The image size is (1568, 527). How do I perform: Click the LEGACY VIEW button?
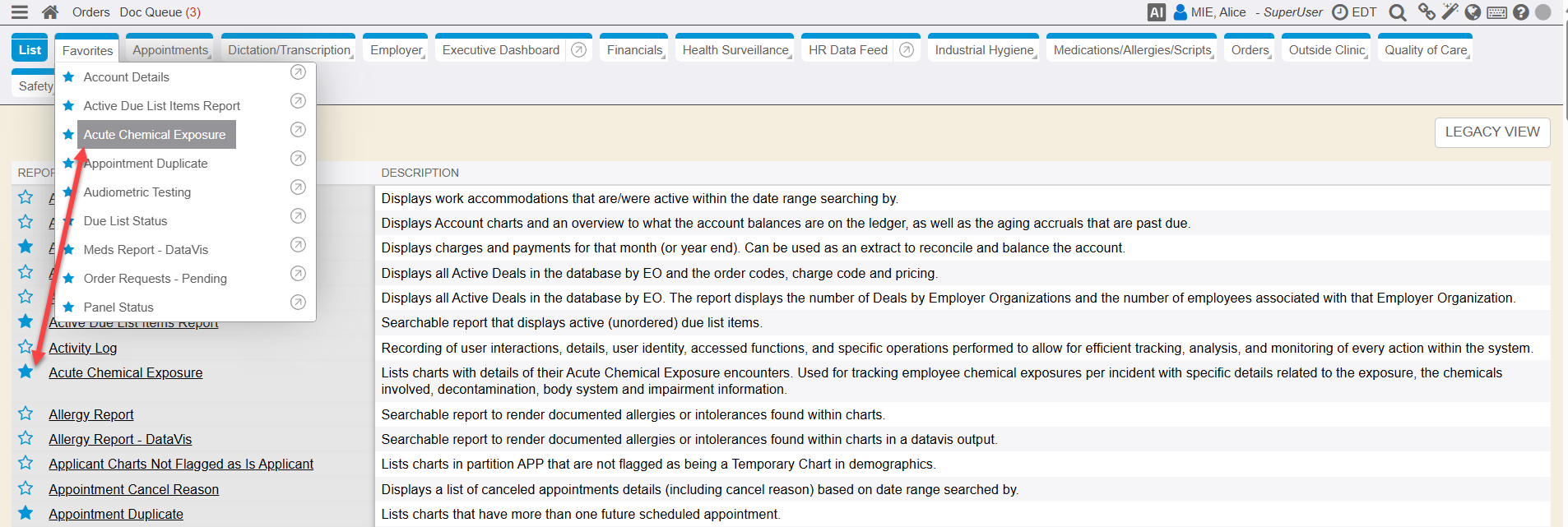click(1491, 132)
